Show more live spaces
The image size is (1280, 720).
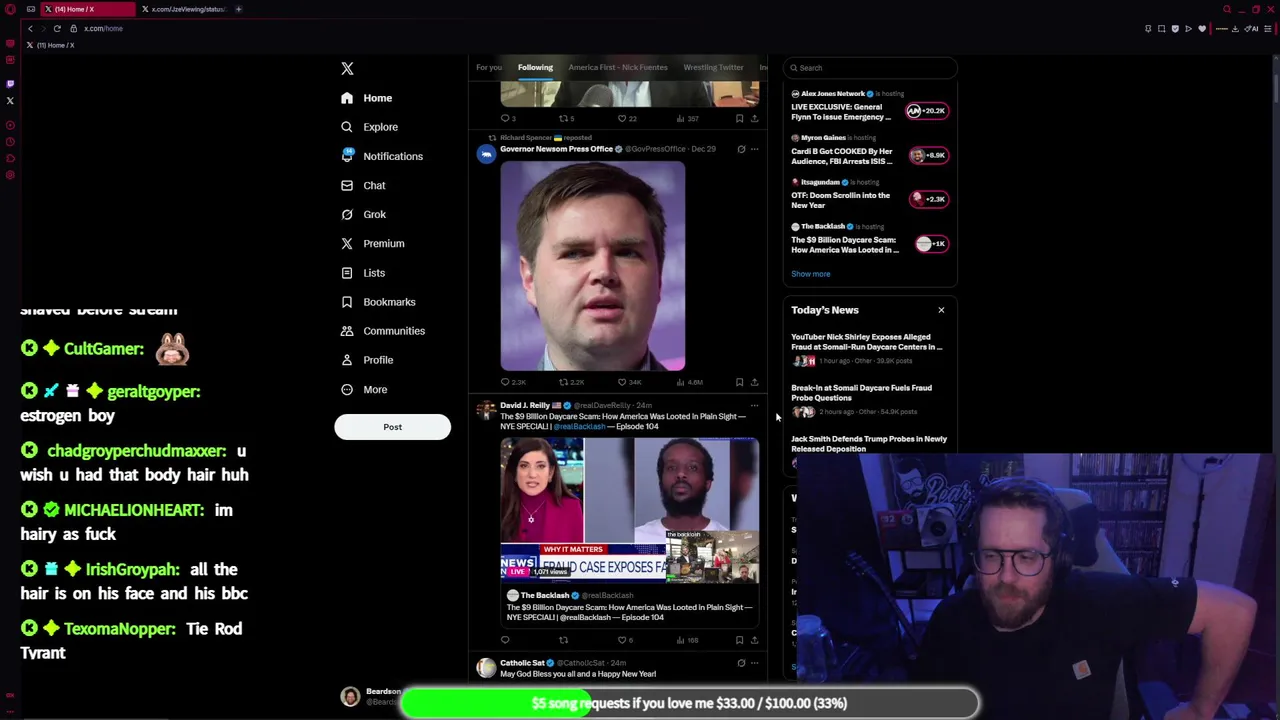point(811,274)
